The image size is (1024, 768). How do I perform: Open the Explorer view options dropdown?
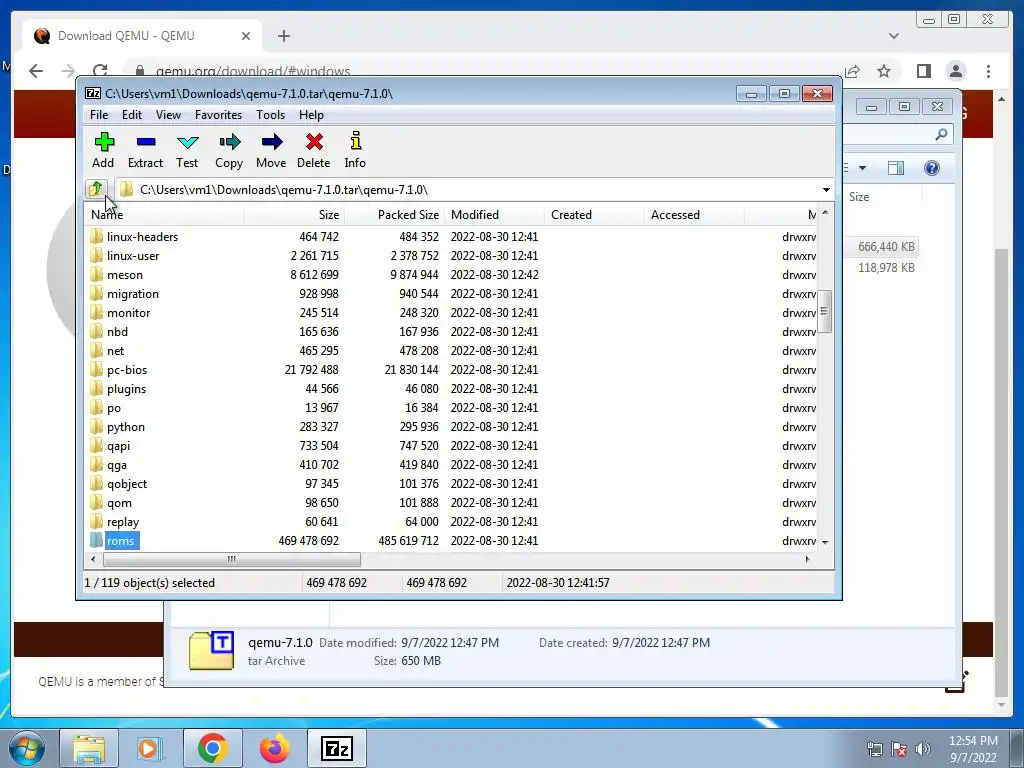(x=862, y=168)
